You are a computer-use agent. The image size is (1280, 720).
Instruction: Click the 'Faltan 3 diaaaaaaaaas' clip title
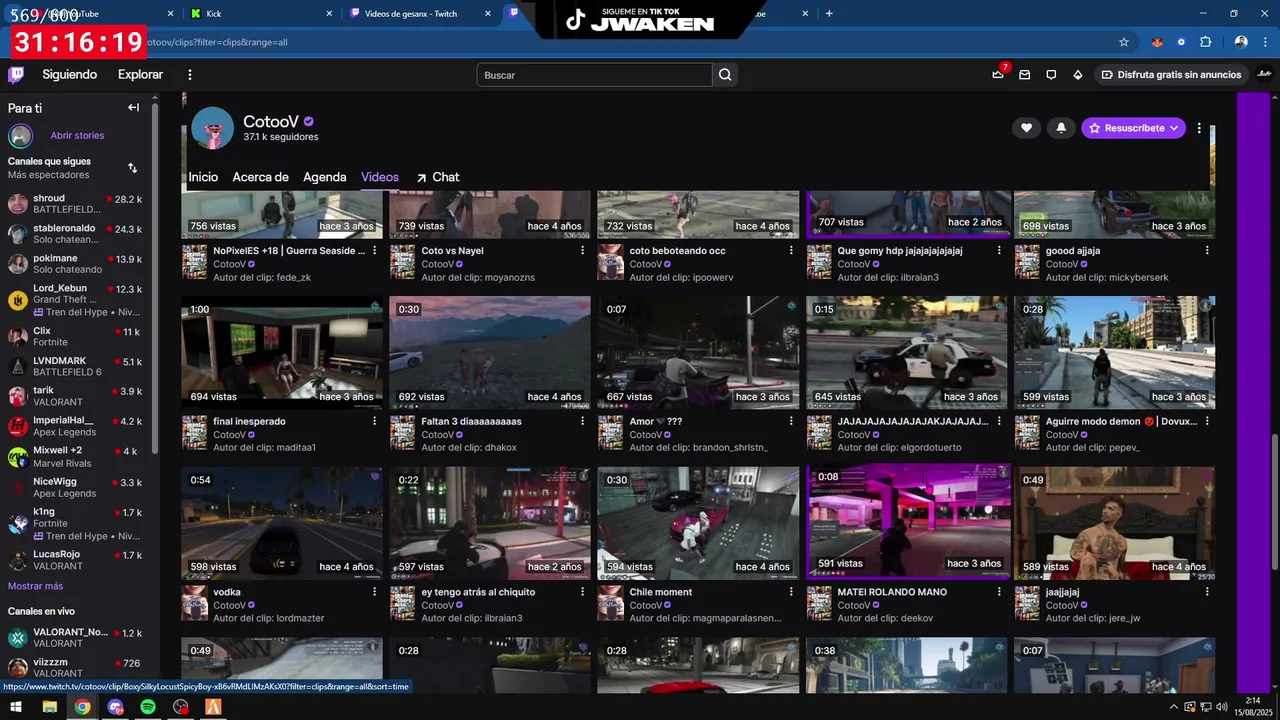tap(471, 422)
